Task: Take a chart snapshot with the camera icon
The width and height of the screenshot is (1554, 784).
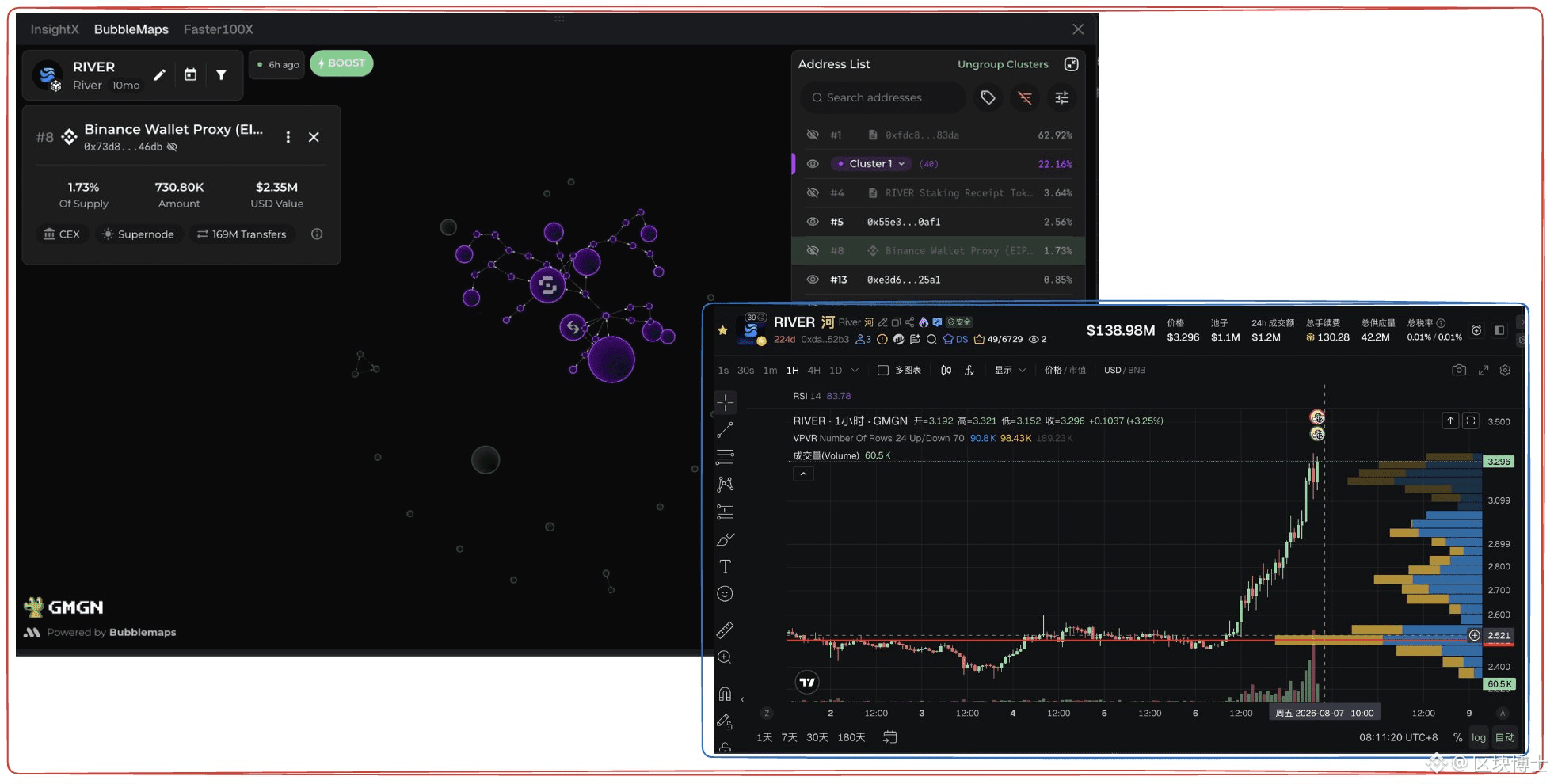Action: (1459, 370)
